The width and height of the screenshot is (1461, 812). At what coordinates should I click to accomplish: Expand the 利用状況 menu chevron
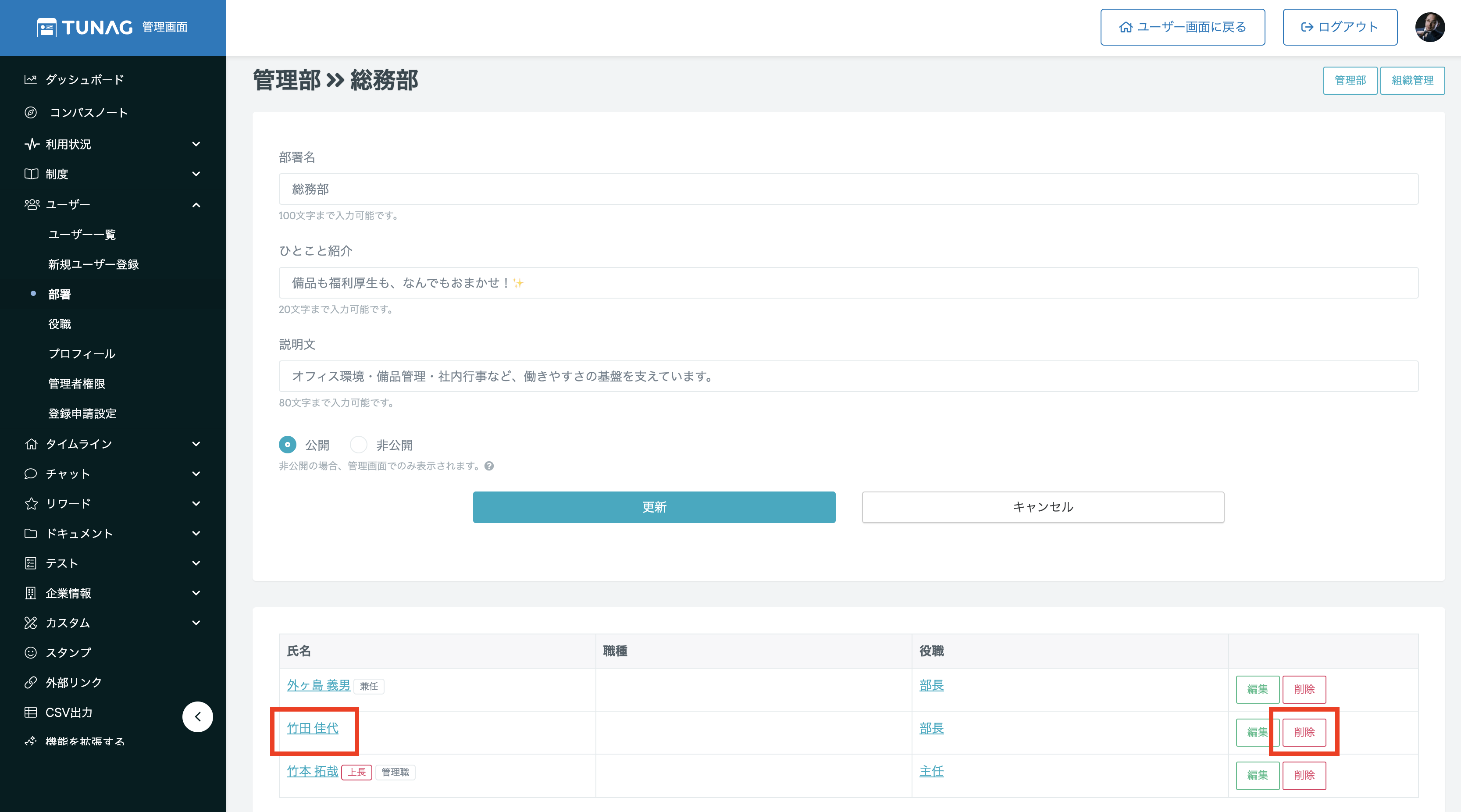pos(196,144)
